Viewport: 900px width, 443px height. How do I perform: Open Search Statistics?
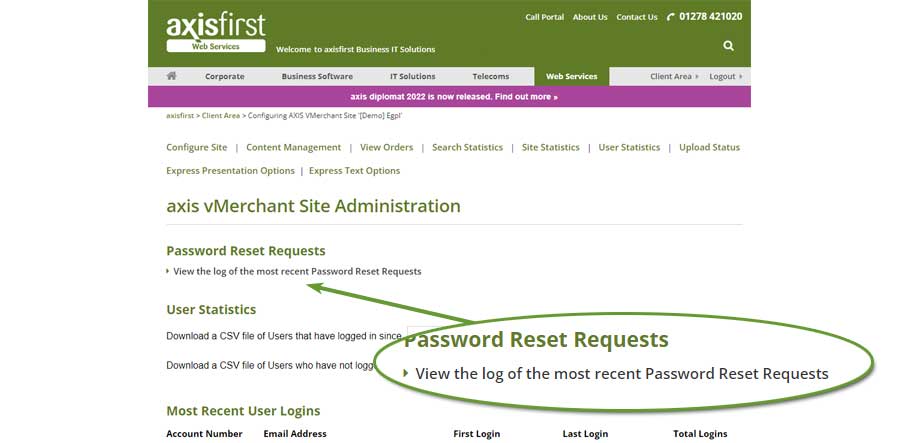(x=467, y=147)
